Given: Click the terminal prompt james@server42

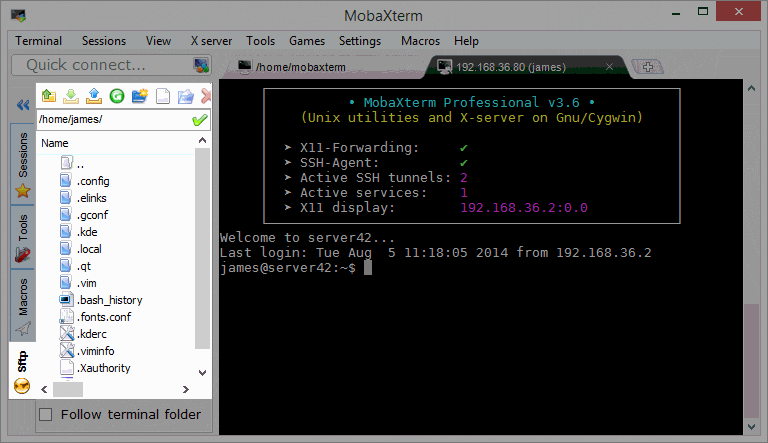Looking at the screenshot, I should click(288, 268).
